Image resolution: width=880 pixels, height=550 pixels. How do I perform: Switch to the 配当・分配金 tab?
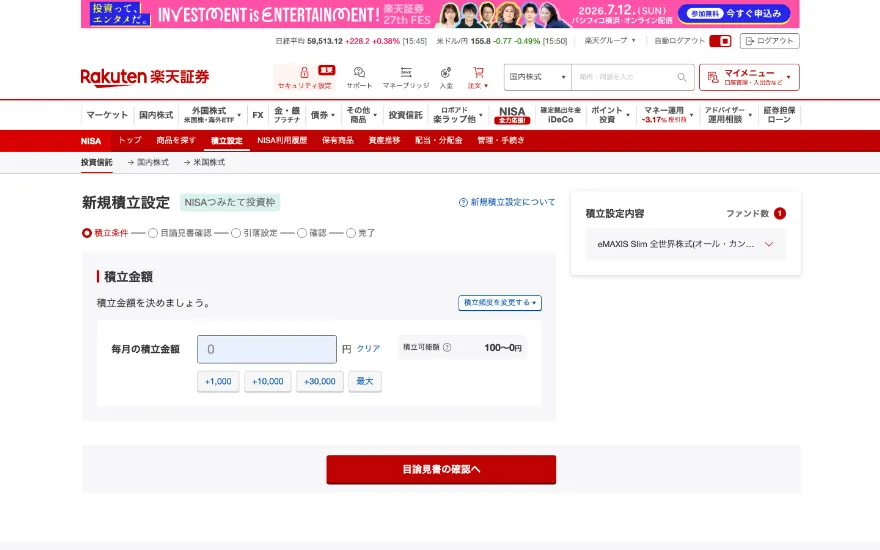pos(438,140)
